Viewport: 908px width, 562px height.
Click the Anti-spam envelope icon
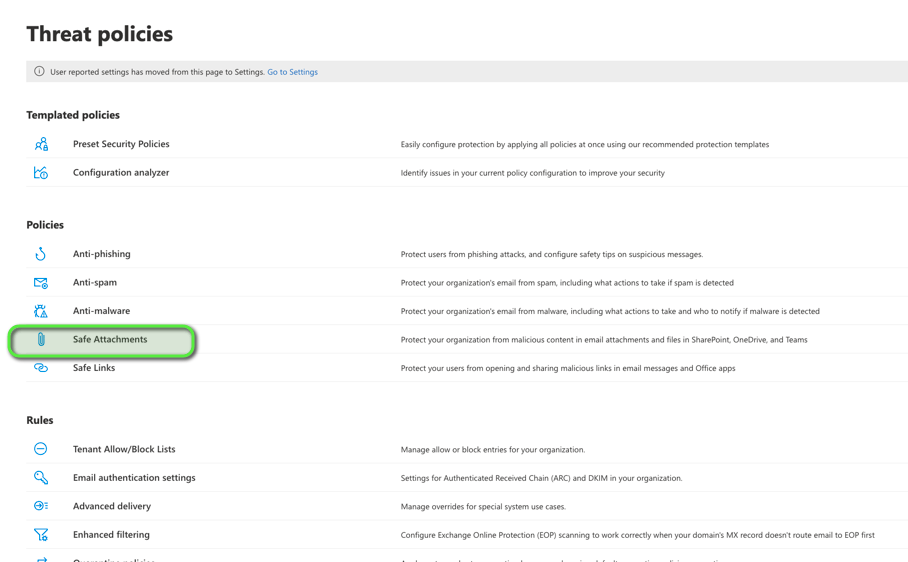point(41,283)
